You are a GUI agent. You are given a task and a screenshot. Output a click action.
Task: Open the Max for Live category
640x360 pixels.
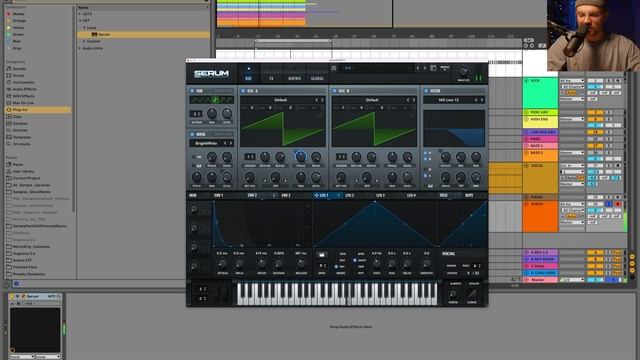(x=23, y=103)
